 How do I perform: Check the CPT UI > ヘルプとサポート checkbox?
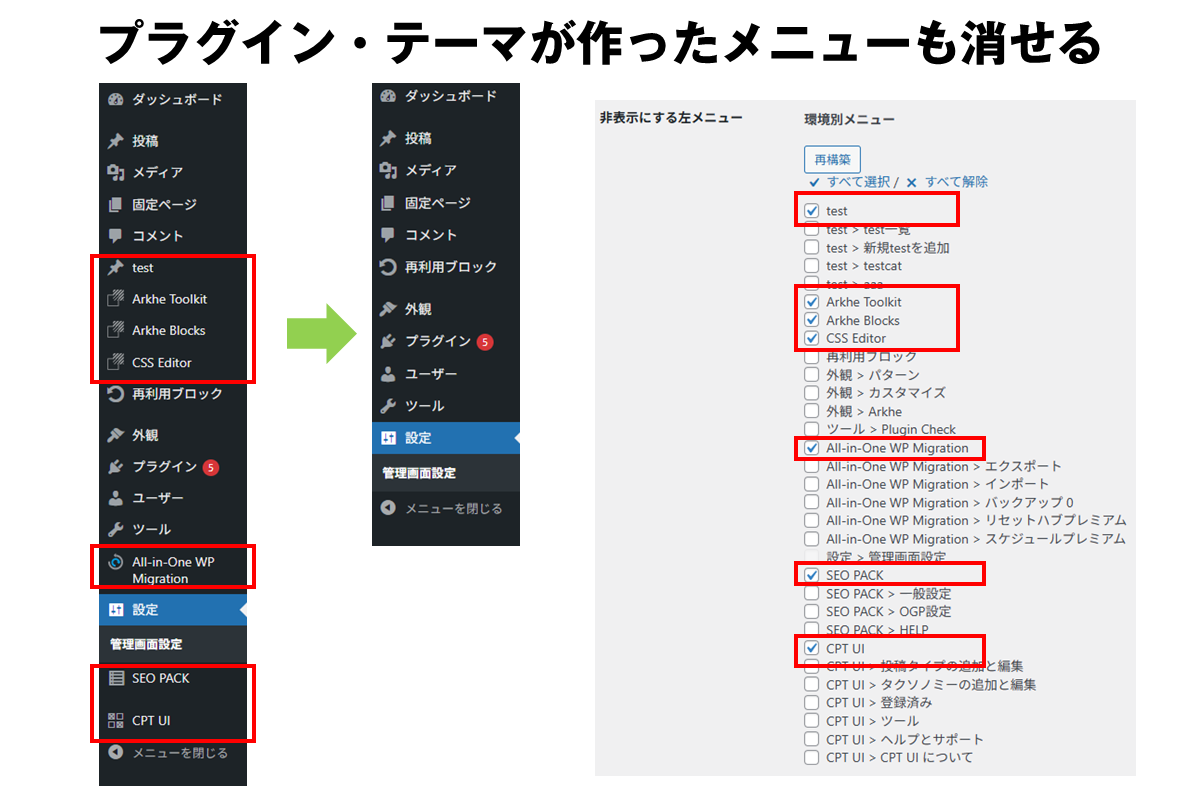click(x=812, y=739)
